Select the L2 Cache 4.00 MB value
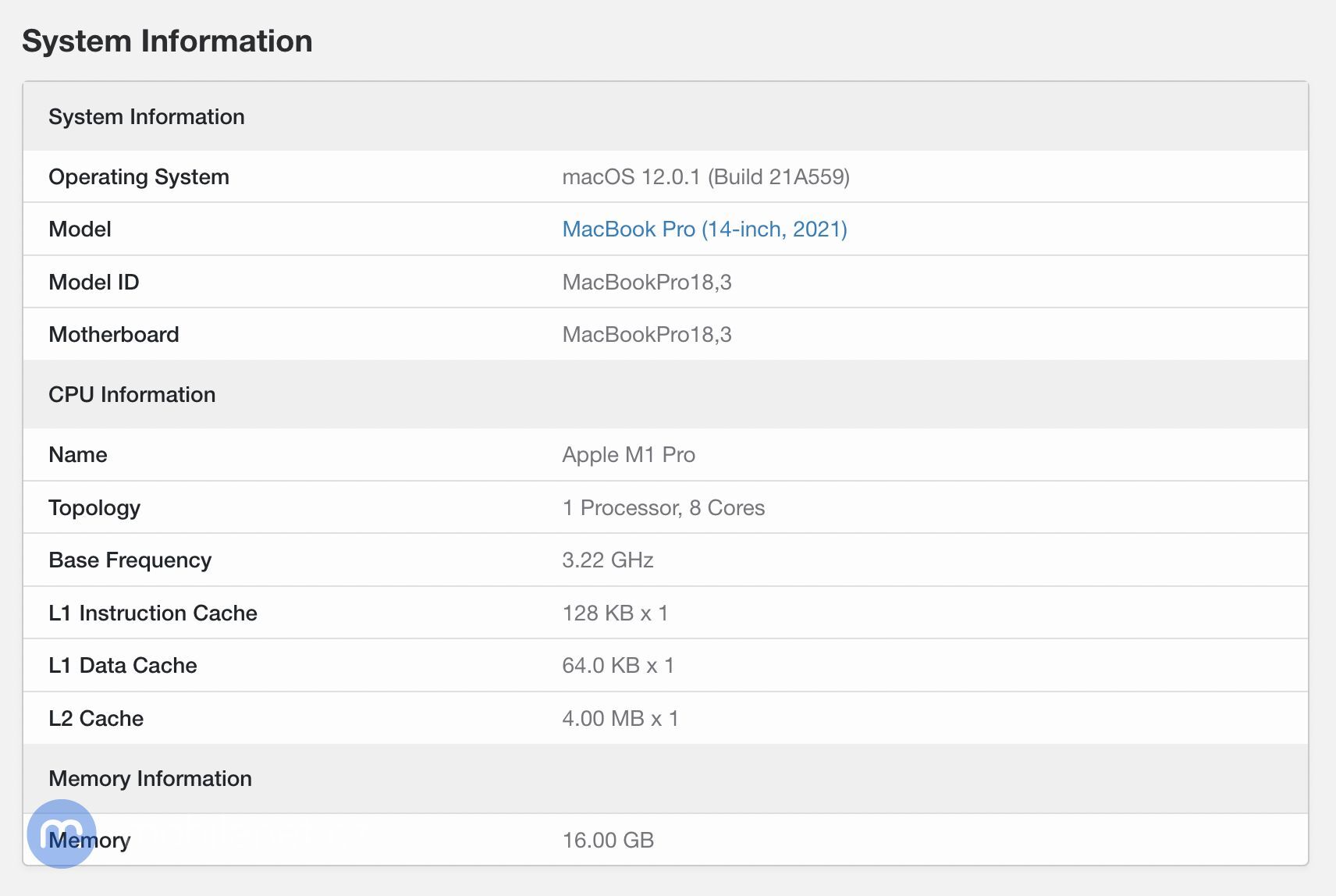1336x896 pixels. click(620, 718)
